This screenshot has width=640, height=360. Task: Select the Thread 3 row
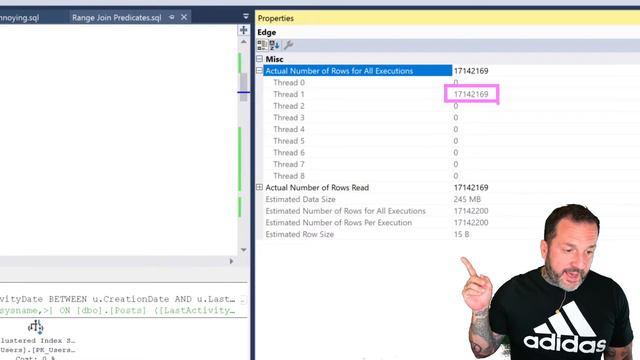[289, 118]
